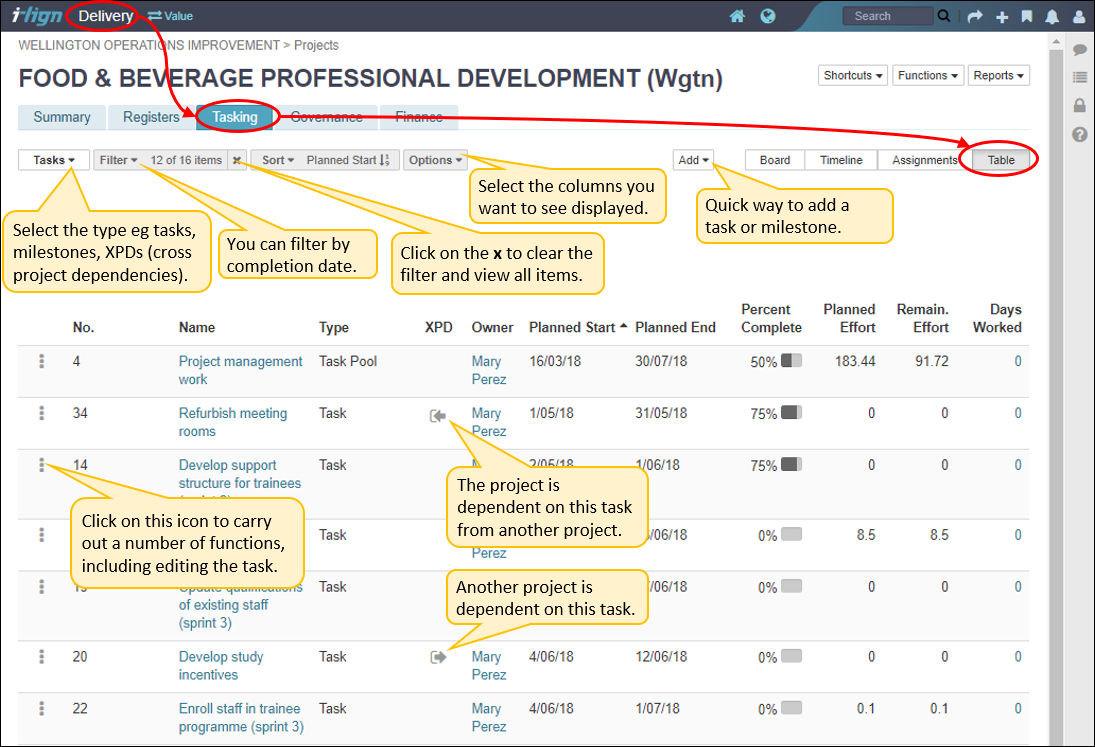Open the Governance tab
The height and width of the screenshot is (747, 1095).
[326, 117]
